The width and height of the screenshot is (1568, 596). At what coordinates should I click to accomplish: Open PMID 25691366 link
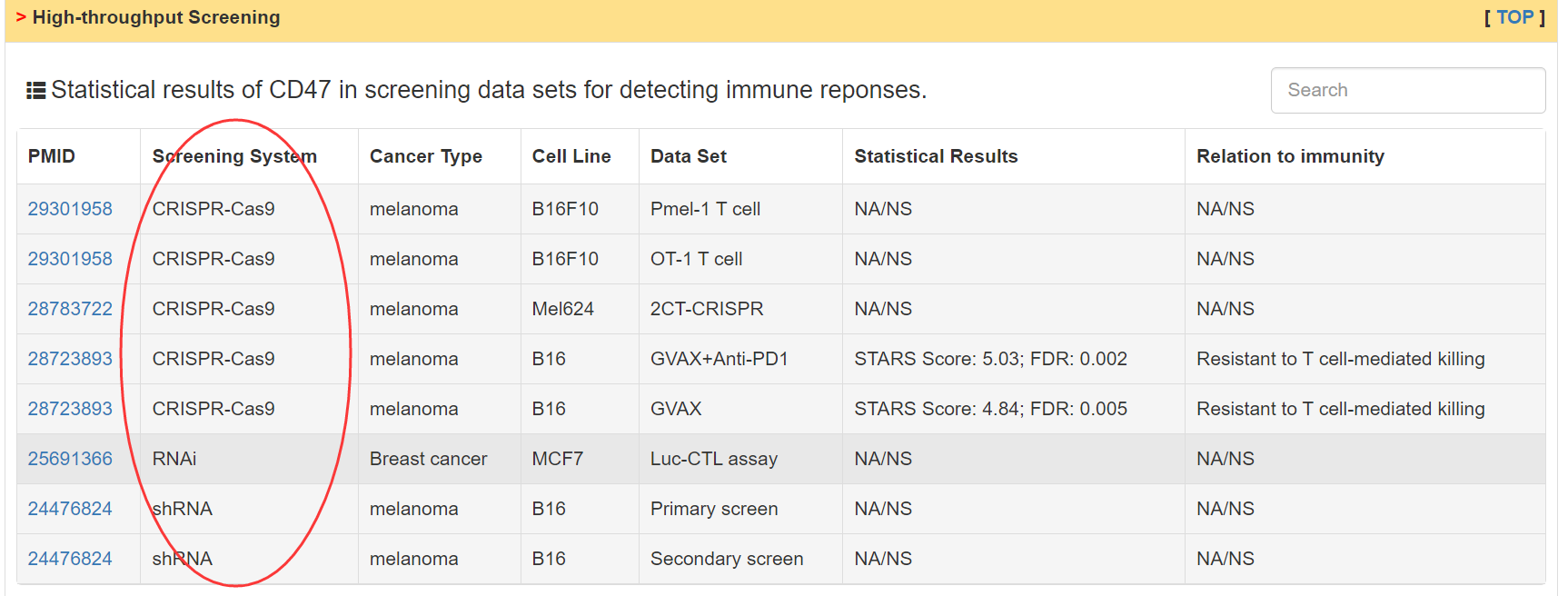(x=70, y=459)
